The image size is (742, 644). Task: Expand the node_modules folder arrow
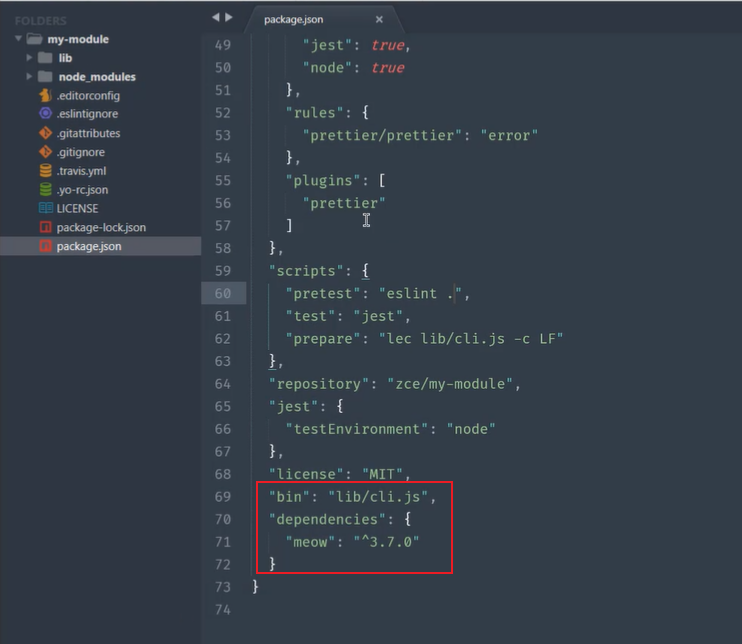point(29,76)
